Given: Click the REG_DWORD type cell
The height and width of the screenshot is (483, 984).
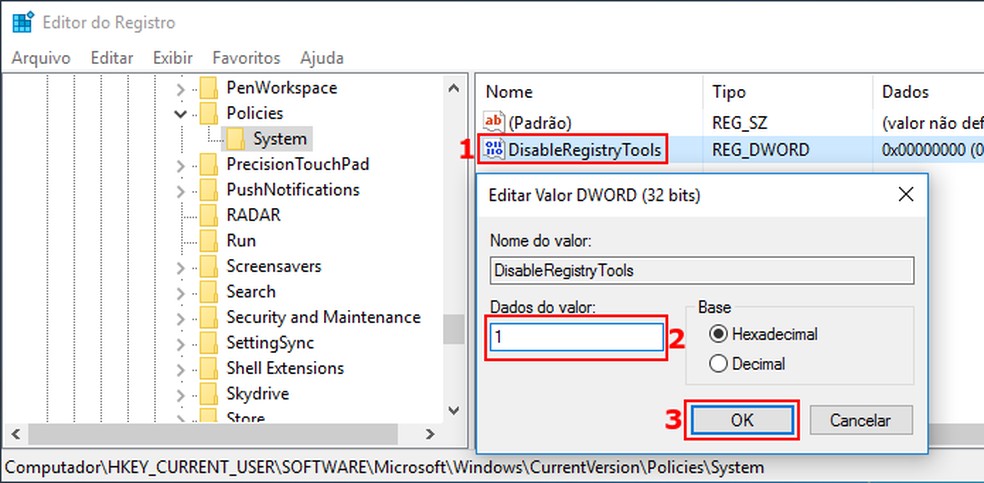Looking at the screenshot, I should (x=761, y=150).
